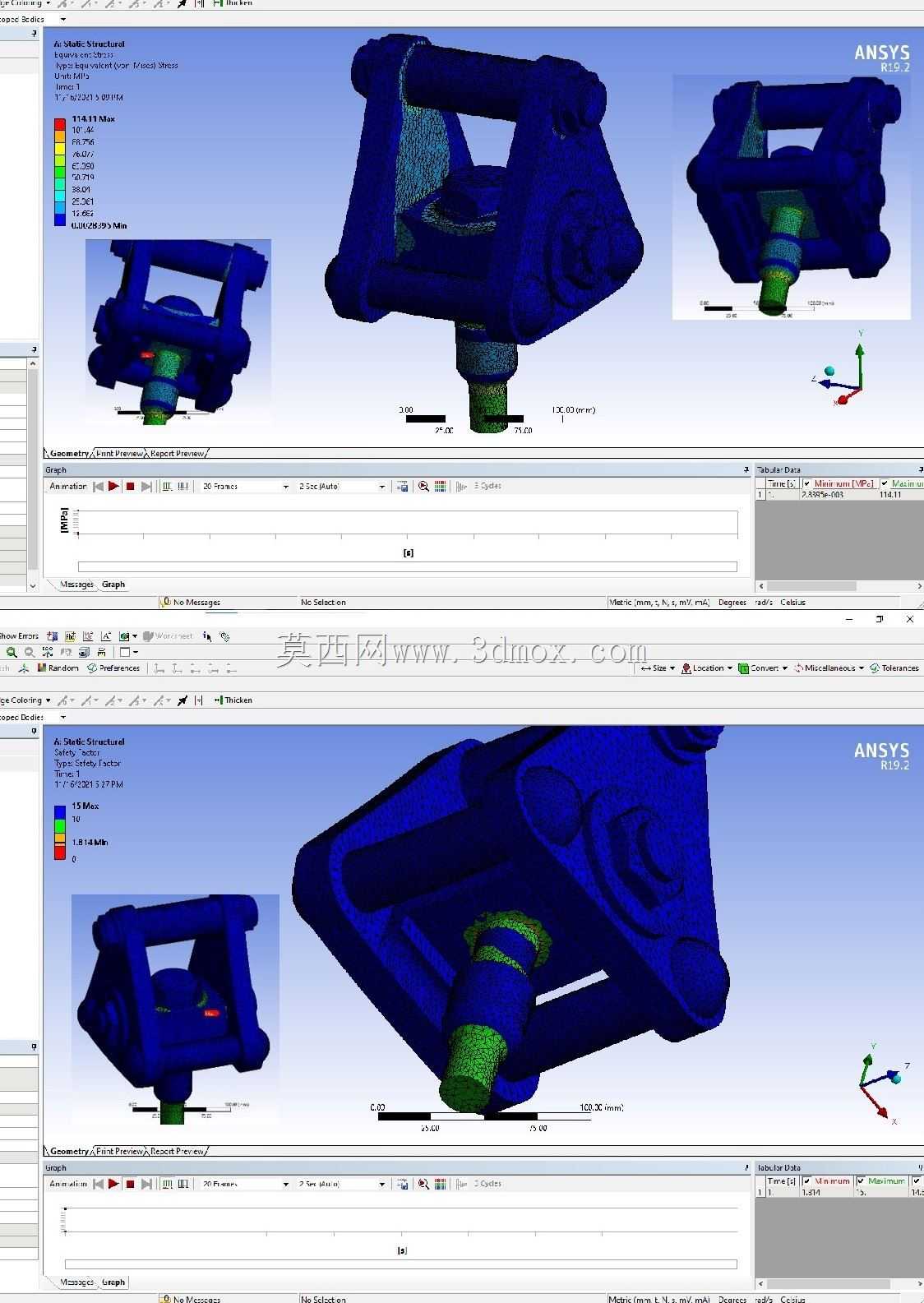Switch to Print Preview tab in upper window
The image size is (924, 1303).
tap(120, 453)
